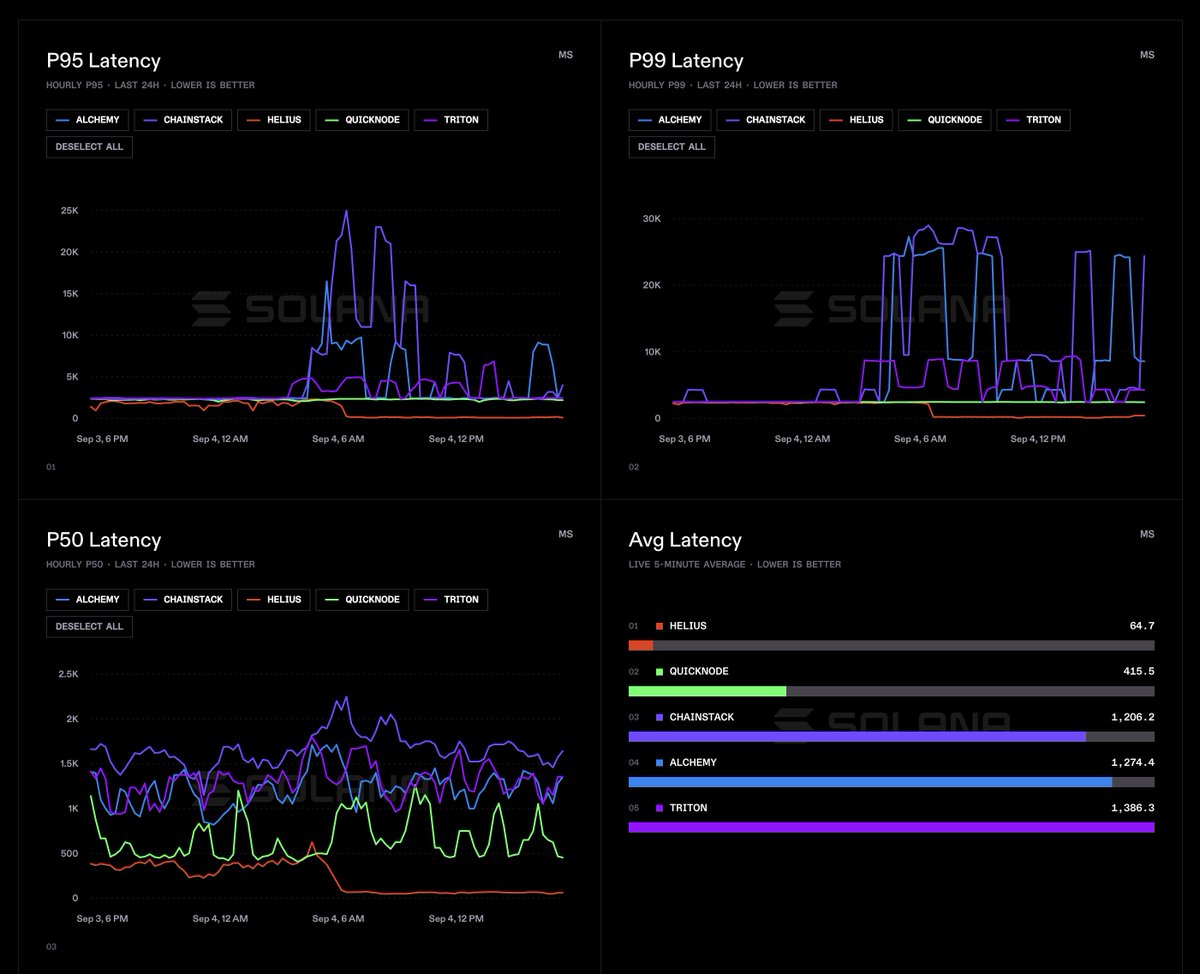Click 'Sep 4, 6 AM' label in P95 chart
Image resolution: width=1200 pixels, height=974 pixels.
(x=338, y=439)
